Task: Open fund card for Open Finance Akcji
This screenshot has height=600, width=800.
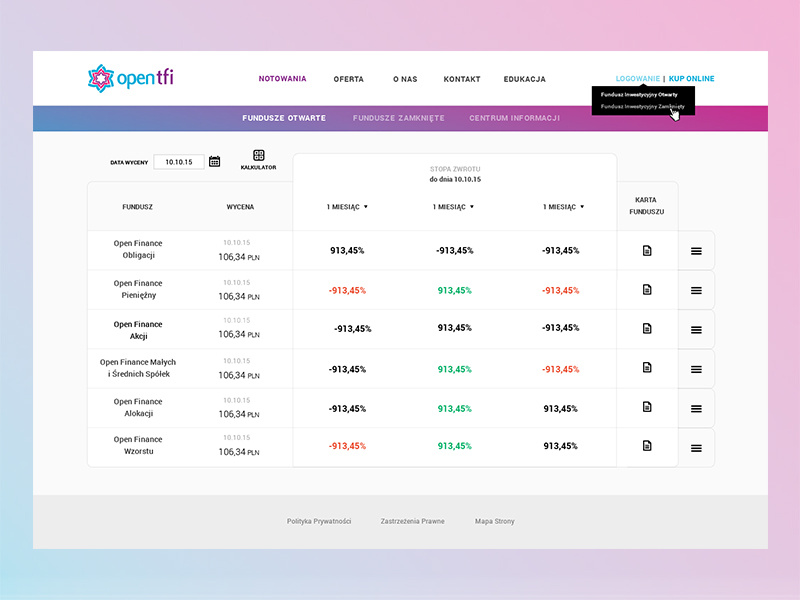Action: point(647,328)
